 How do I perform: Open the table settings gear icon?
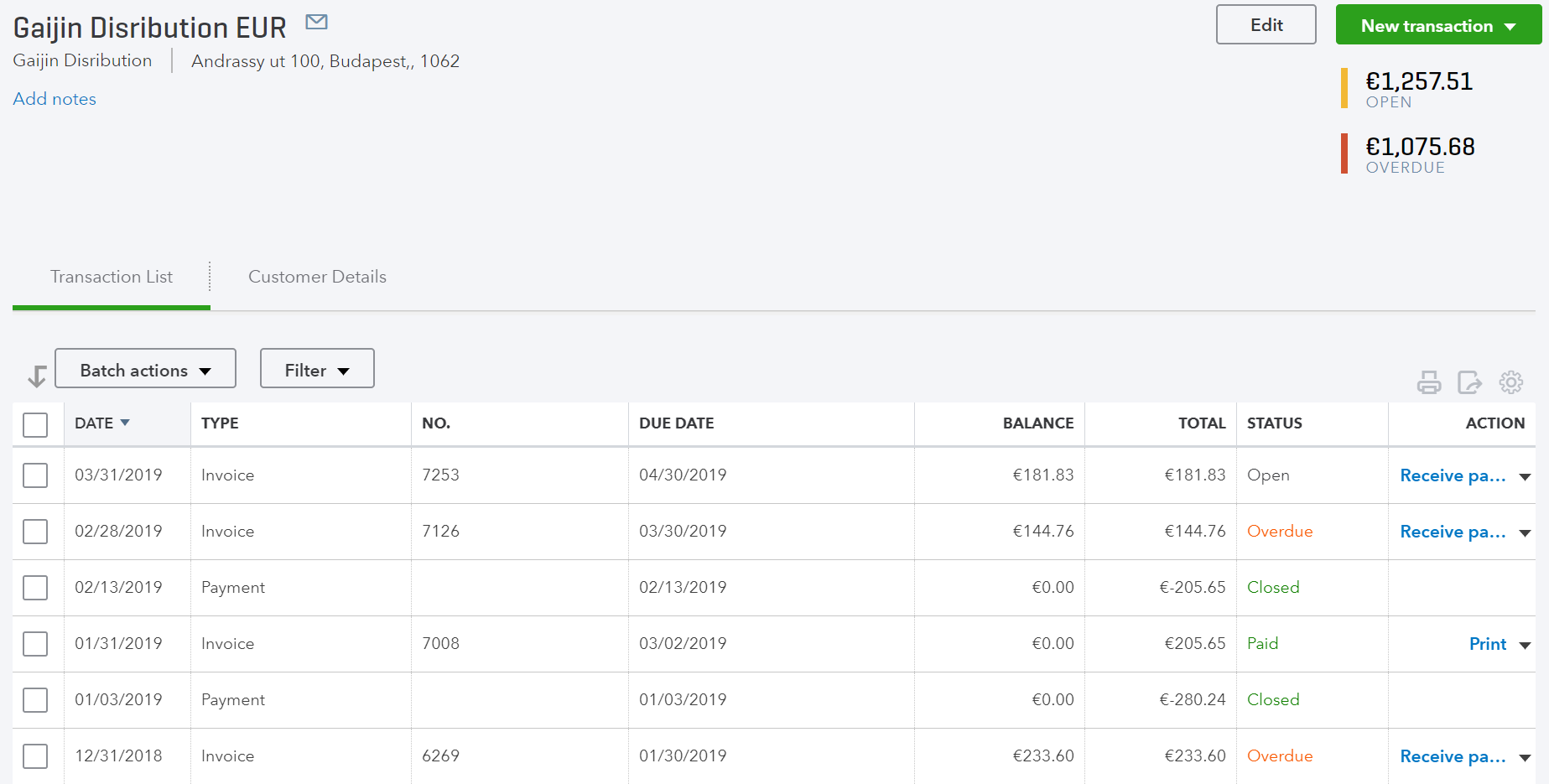[x=1510, y=382]
